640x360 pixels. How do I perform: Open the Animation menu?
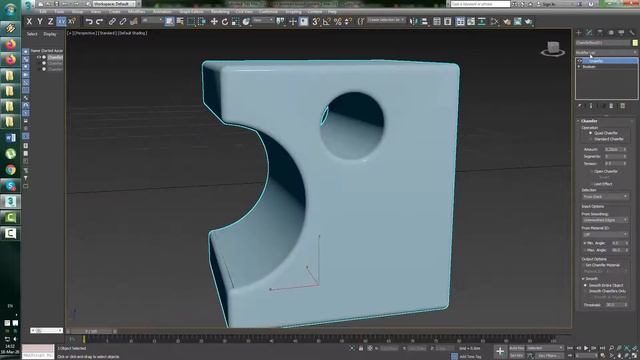tap(162, 12)
